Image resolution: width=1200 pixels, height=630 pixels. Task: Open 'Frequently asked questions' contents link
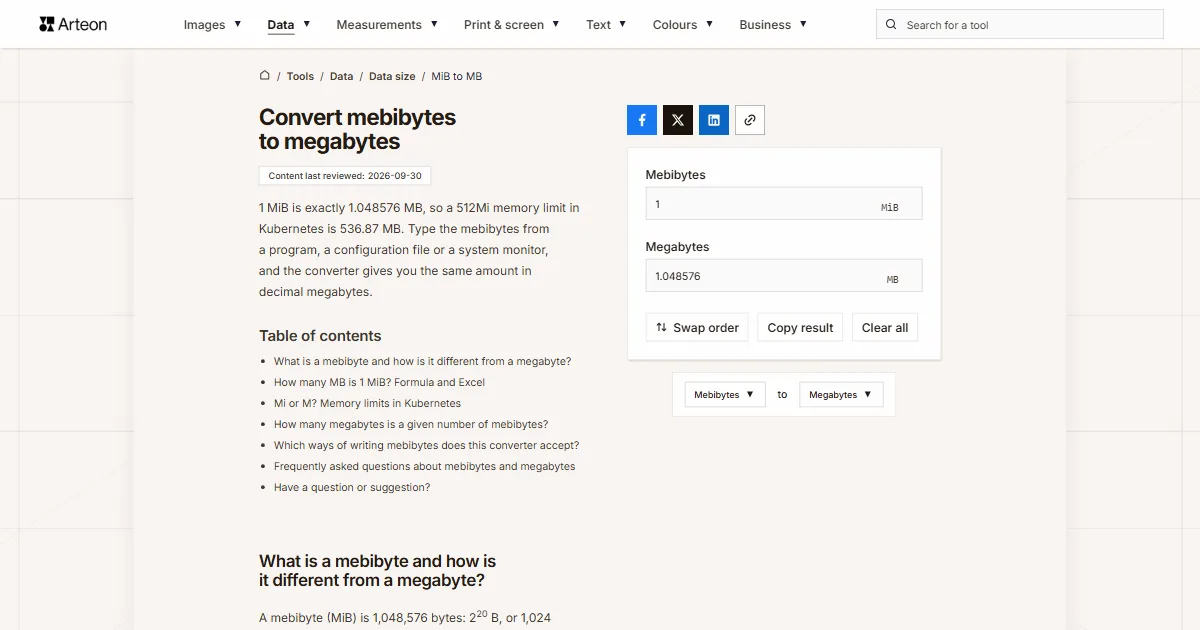[424, 466]
